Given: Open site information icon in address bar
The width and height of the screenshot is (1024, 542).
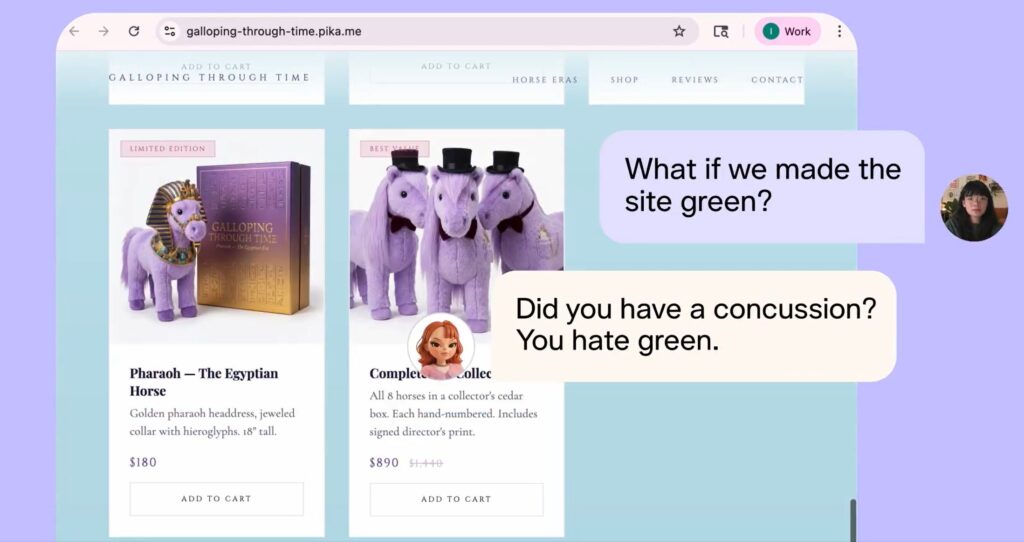Looking at the screenshot, I should point(170,31).
